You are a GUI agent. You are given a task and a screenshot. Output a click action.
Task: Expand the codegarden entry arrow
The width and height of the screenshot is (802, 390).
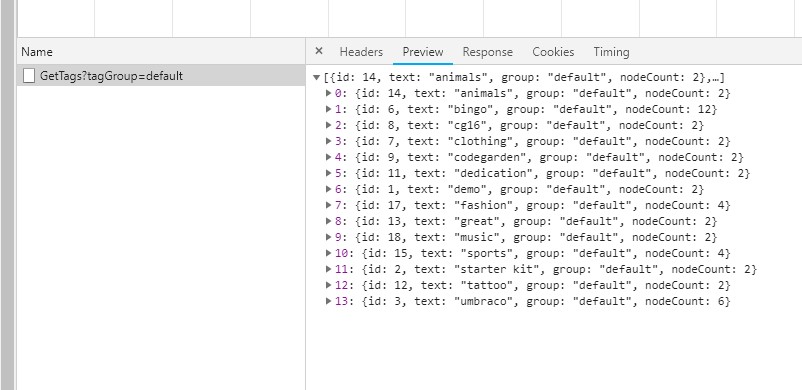click(x=328, y=157)
